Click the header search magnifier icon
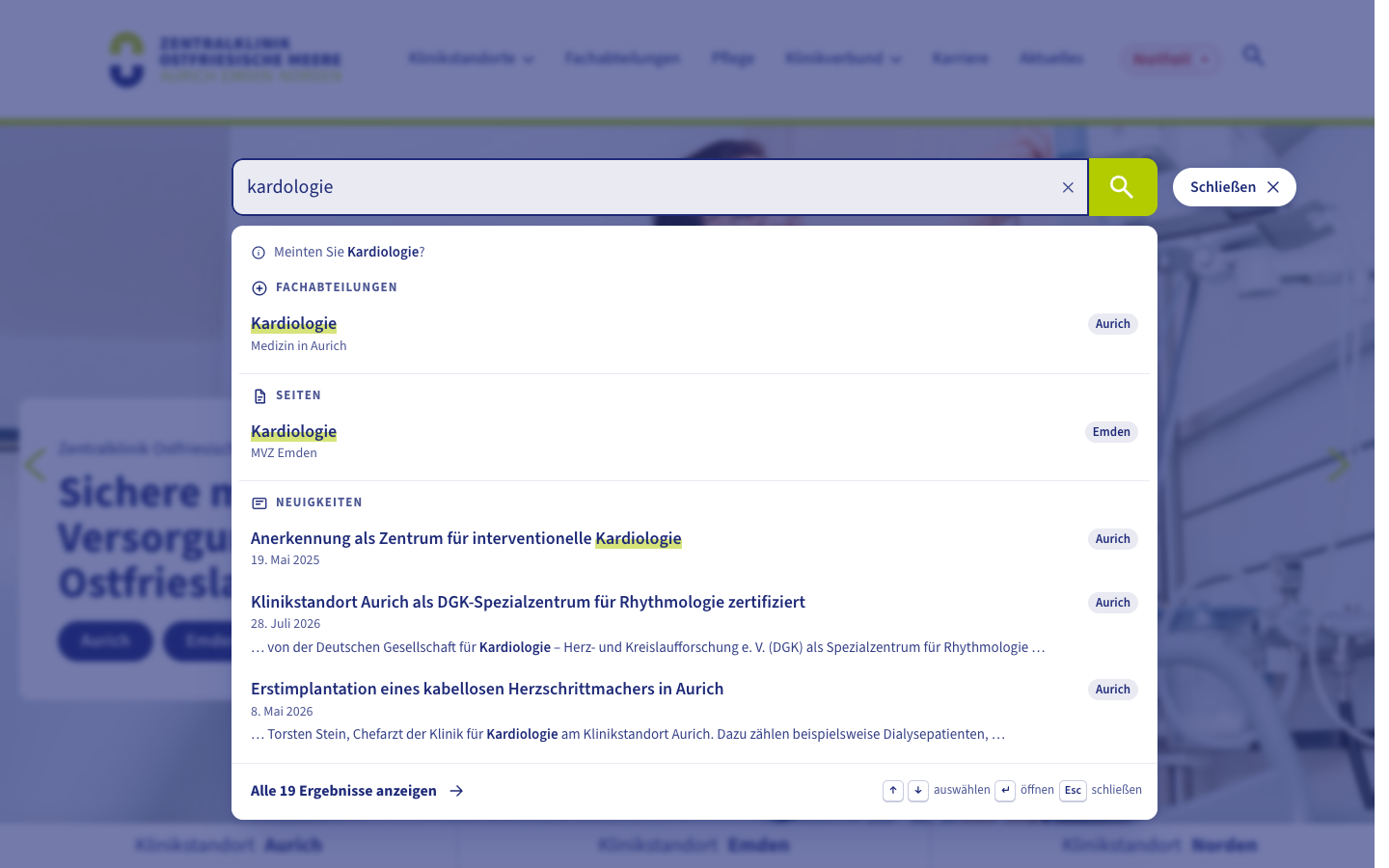 click(x=1253, y=56)
